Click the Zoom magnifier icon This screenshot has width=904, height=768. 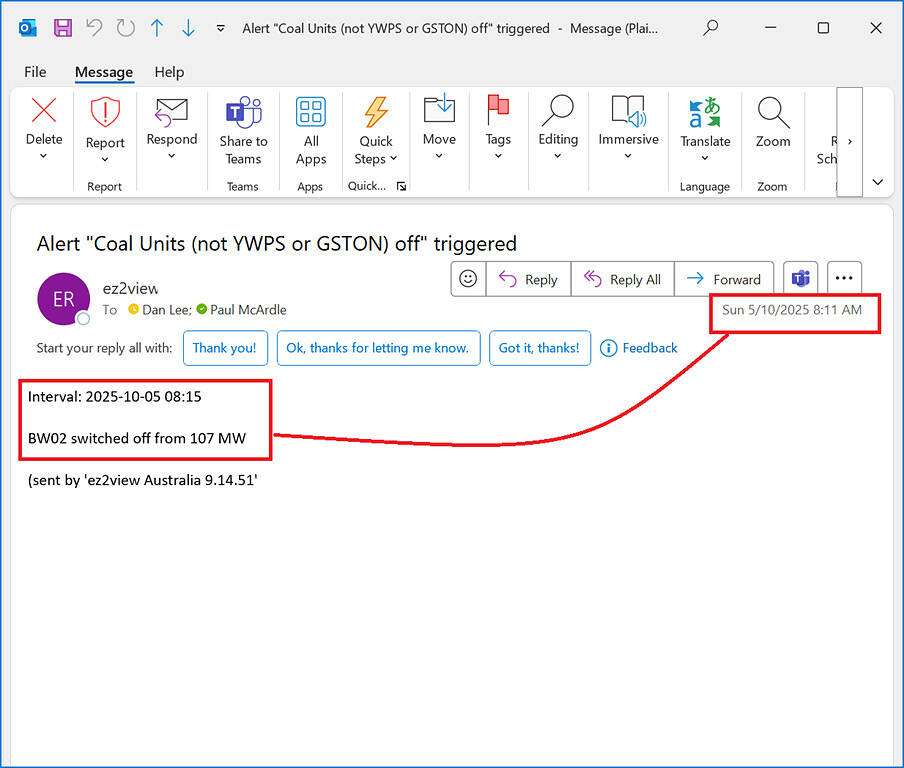[772, 111]
